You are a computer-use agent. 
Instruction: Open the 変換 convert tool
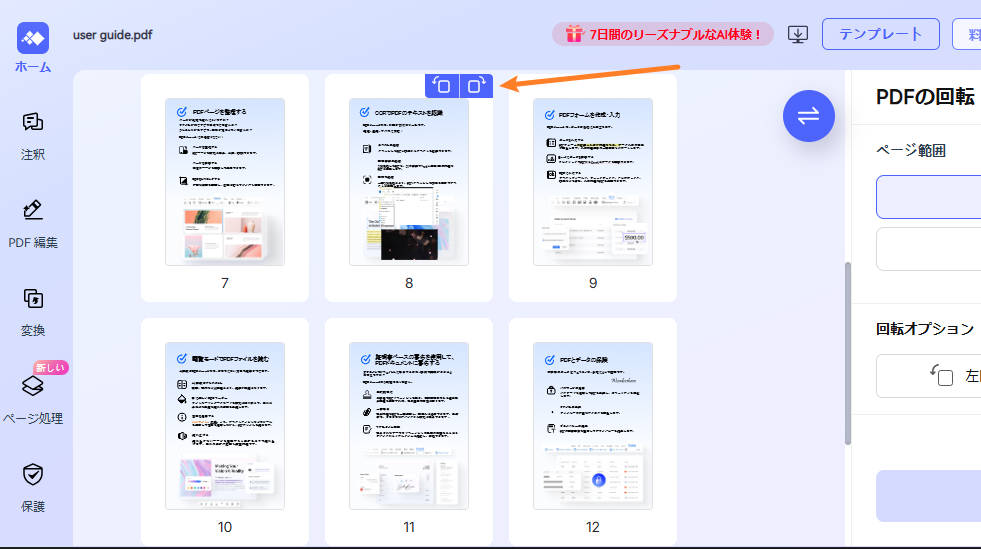pos(33,312)
